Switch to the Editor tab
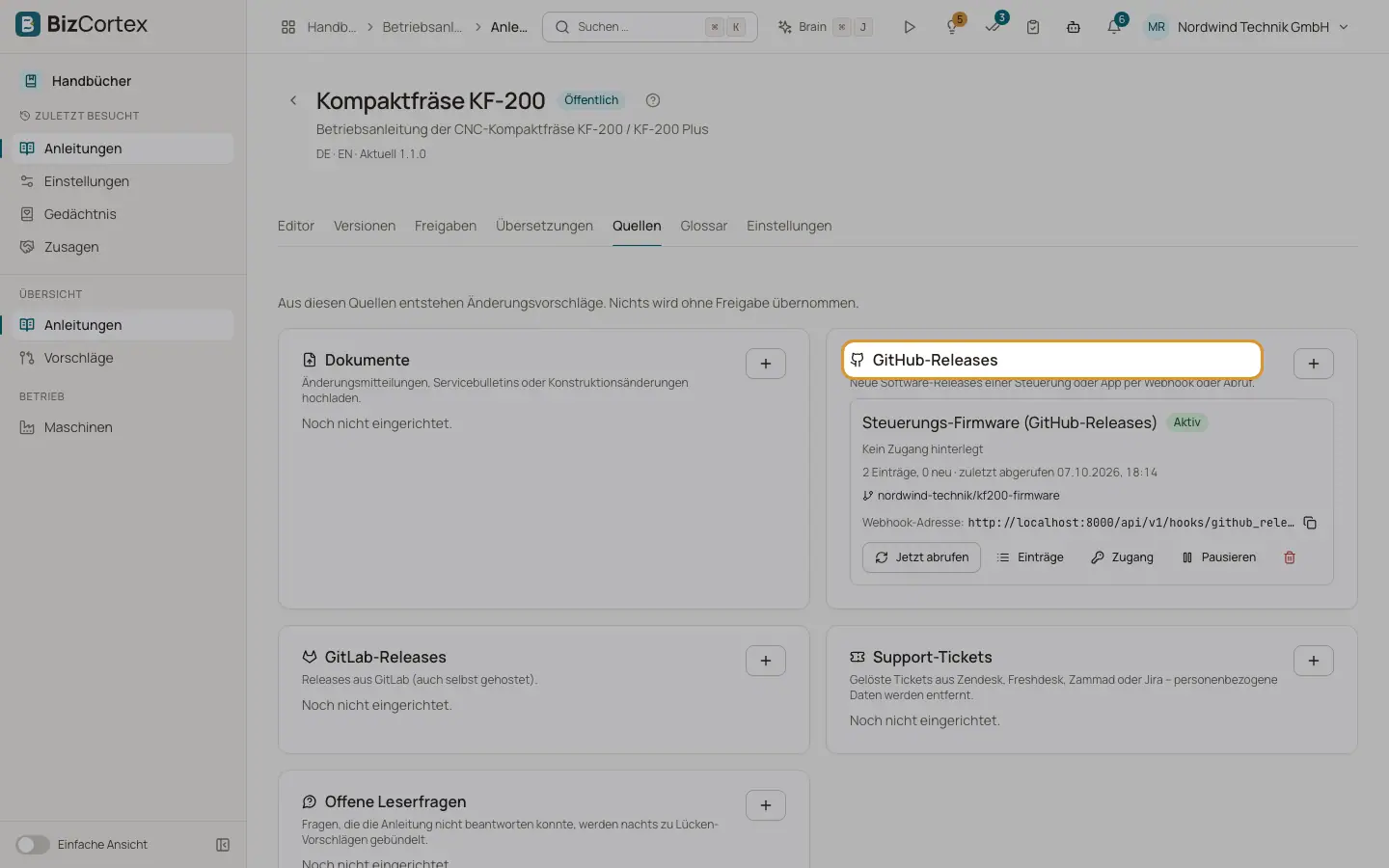This screenshot has width=1389, height=868. point(296,226)
